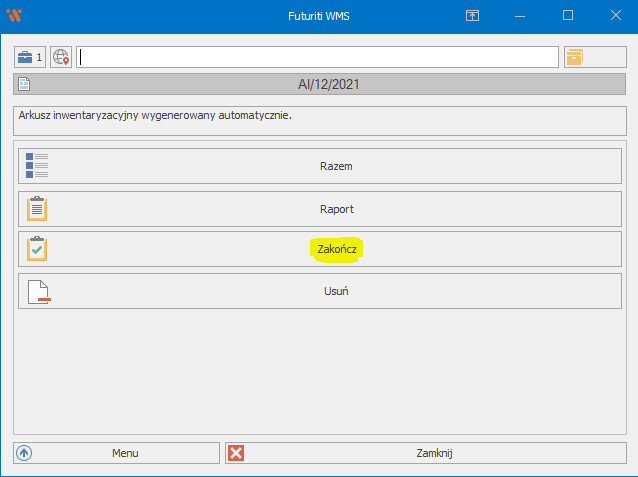This screenshot has height=477, width=638.
Task: Click the Futuriti WMS logo in title bar
Action: [15, 16]
